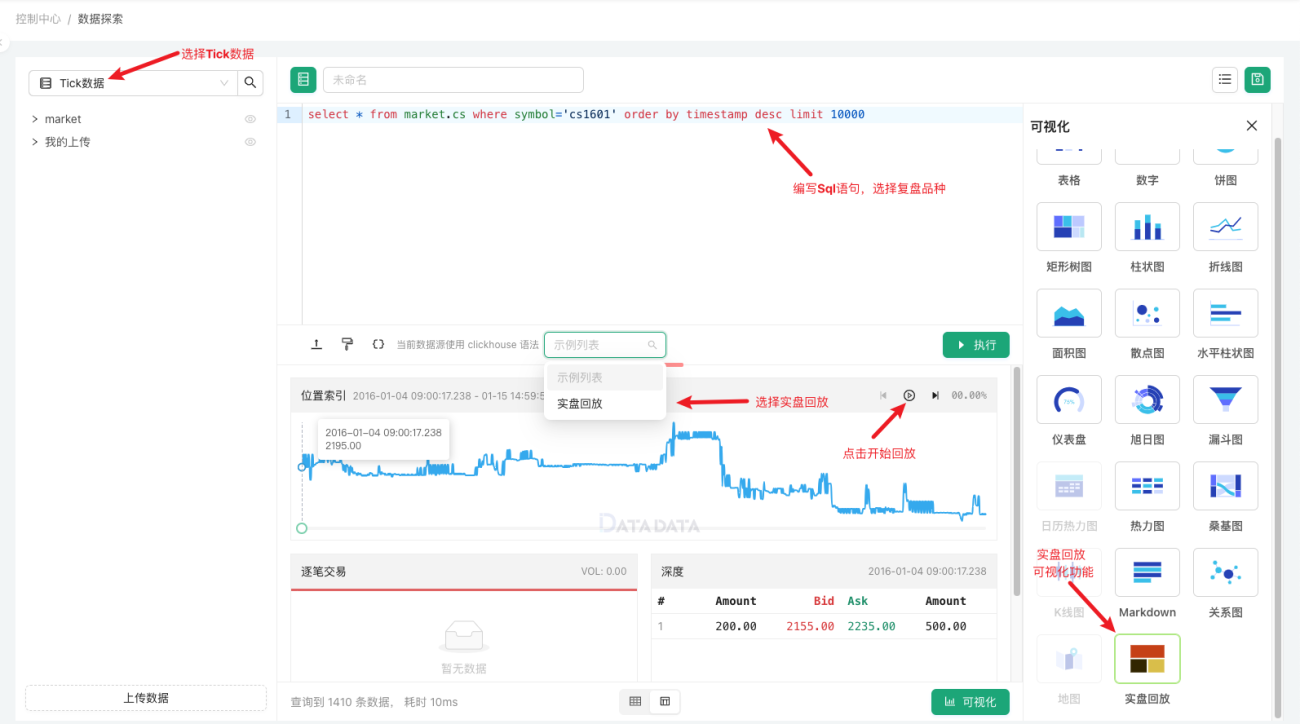Select the 桑基图 sankey icon
Image resolution: width=1300 pixels, height=724 pixels.
[x=1225, y=486]
